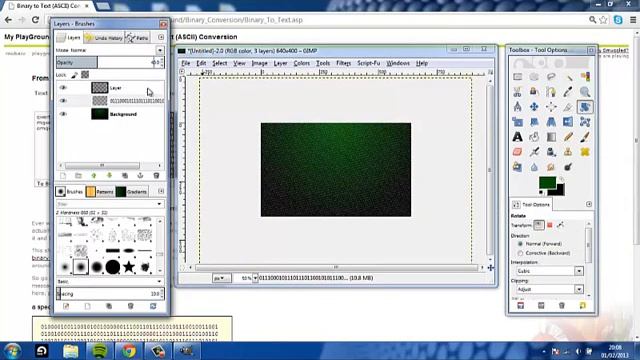This screenshot has height=360, width=640.
Task: Select the Alignment tool
Action: pos(551,107)
